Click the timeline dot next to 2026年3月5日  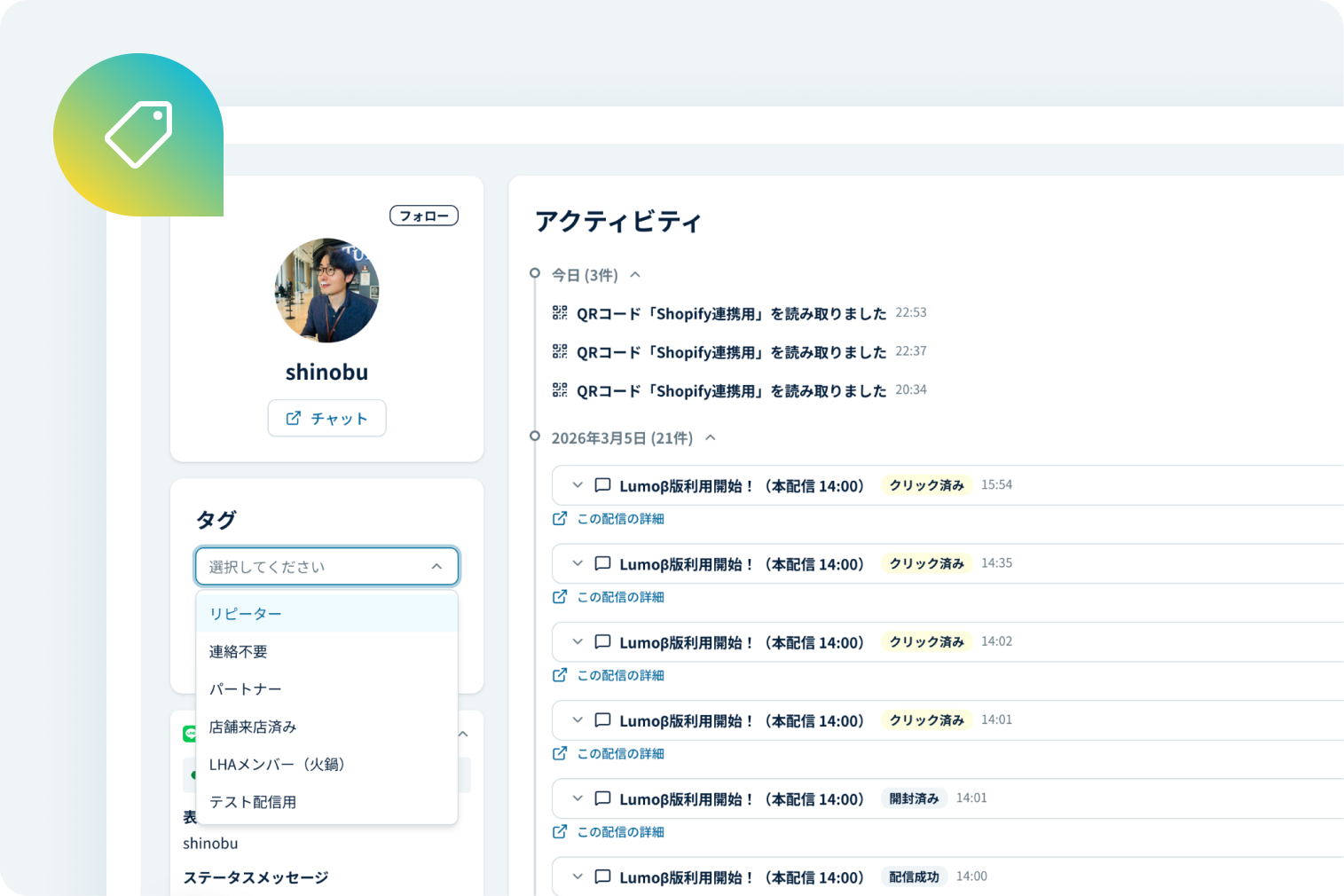[534, 436]
